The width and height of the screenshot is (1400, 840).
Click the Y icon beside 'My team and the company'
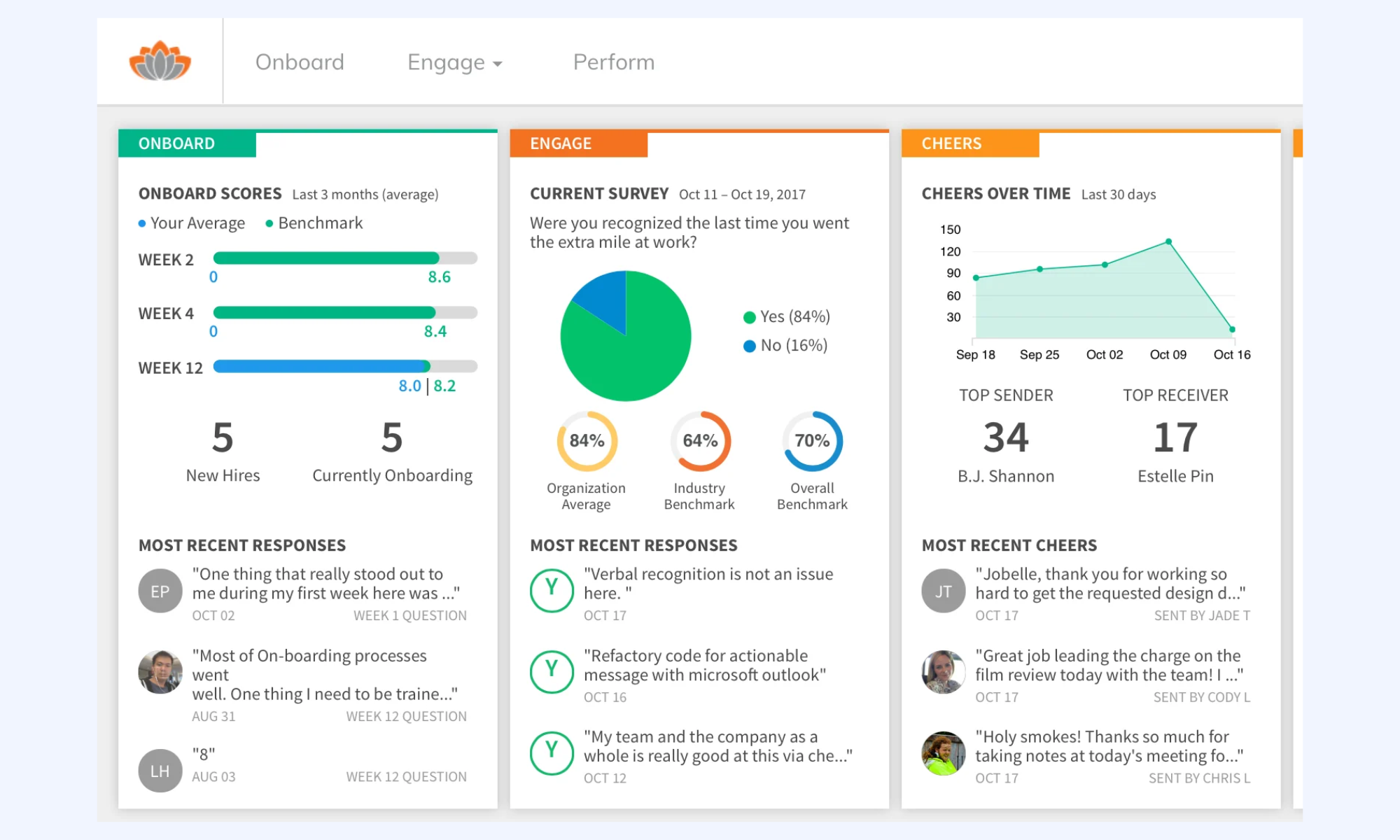(552, 753)
